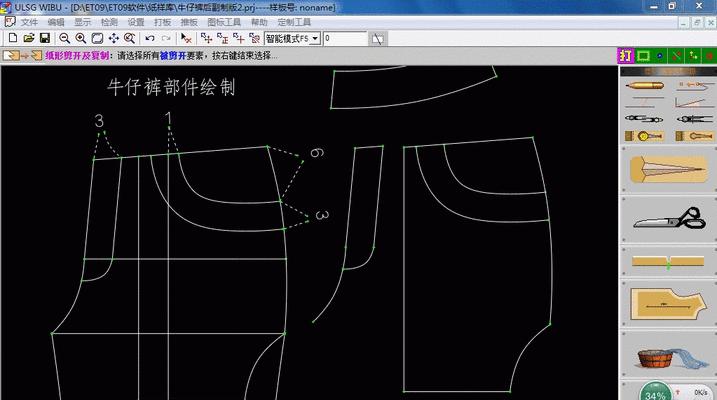Select the scissors cutting tool

pos(669,219)
